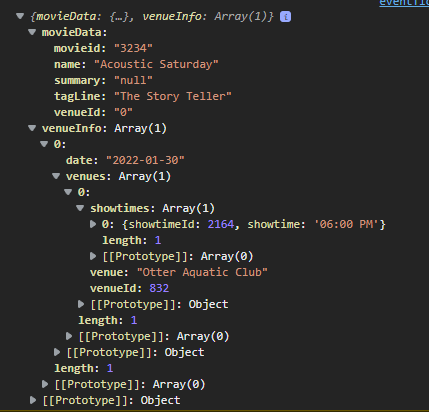Expand [[Prototype]]: Array(0) under venues length
Viewport: 429px width, 412px height.
point(69,336)
